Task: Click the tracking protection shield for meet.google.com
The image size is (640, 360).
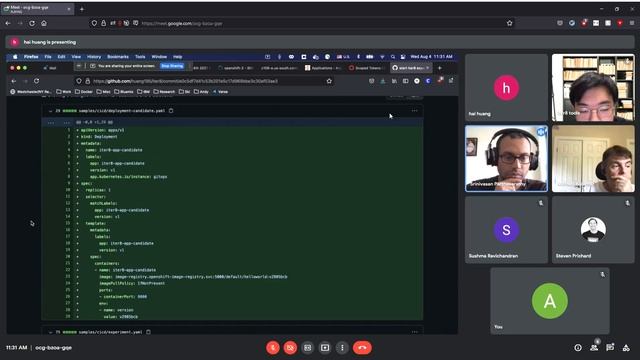Action: (94, 23)
